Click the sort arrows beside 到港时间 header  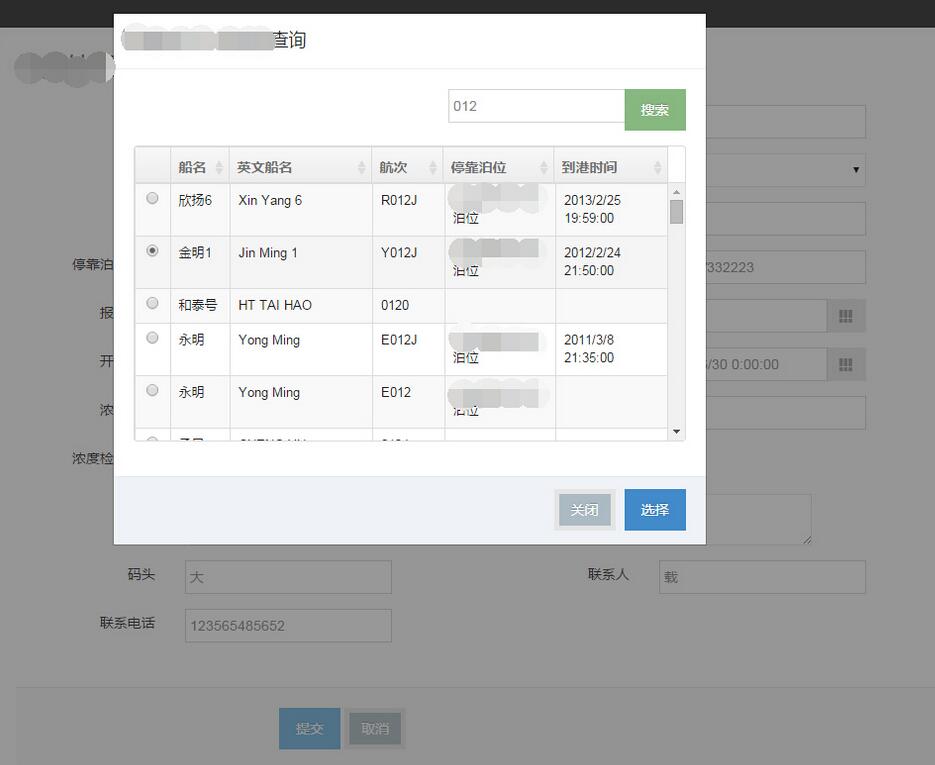click(x=657, y=168)
